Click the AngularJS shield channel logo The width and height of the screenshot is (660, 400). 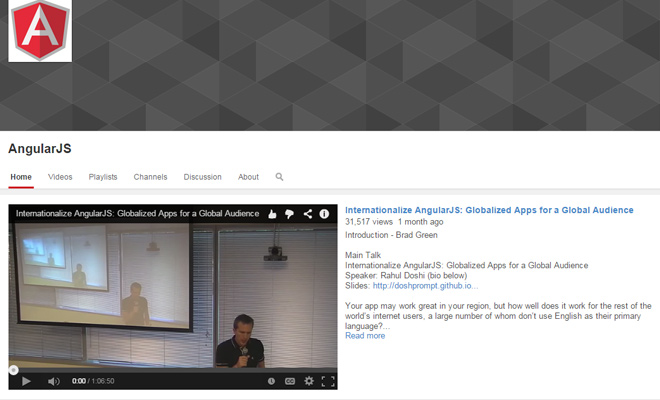tap(40, 30)
